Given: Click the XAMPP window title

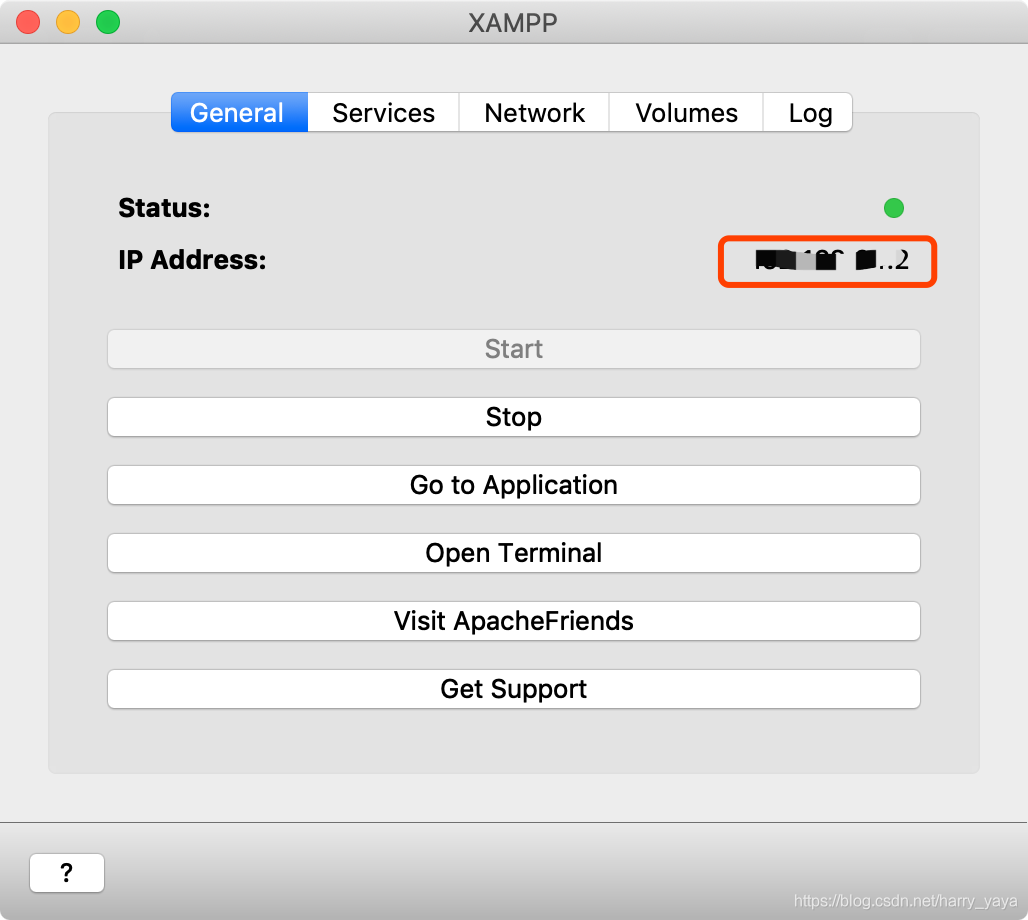Looking at the screenshot, I should pos(513,23).
